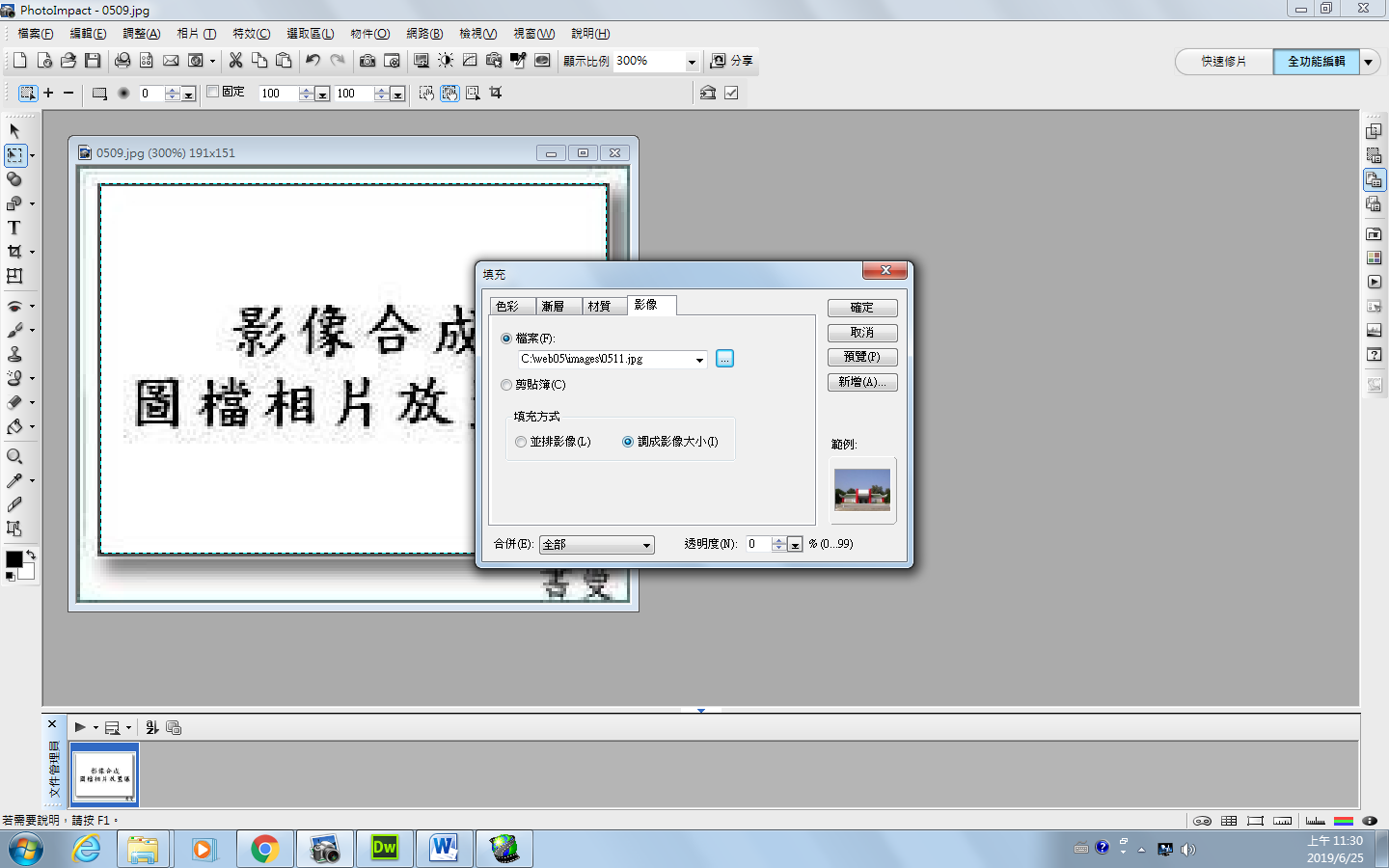Click the Crop tool in the toolbox
This screenshot has width=1389, height=868.
[14, 252]
